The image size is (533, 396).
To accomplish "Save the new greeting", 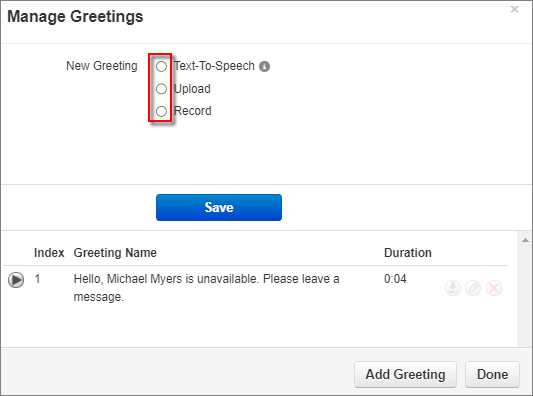I will point(219,207).
